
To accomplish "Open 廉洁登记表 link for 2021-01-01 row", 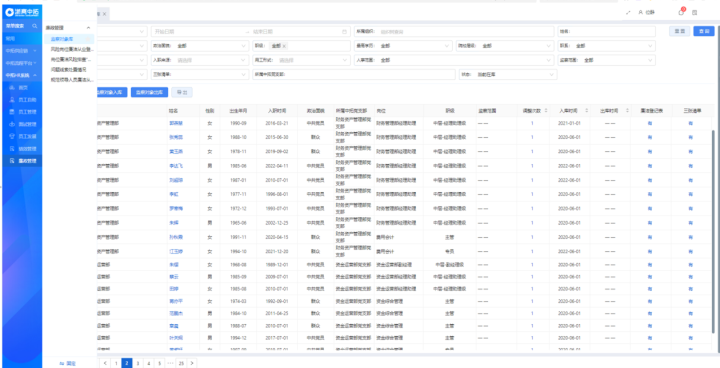I will coord(650,123).
